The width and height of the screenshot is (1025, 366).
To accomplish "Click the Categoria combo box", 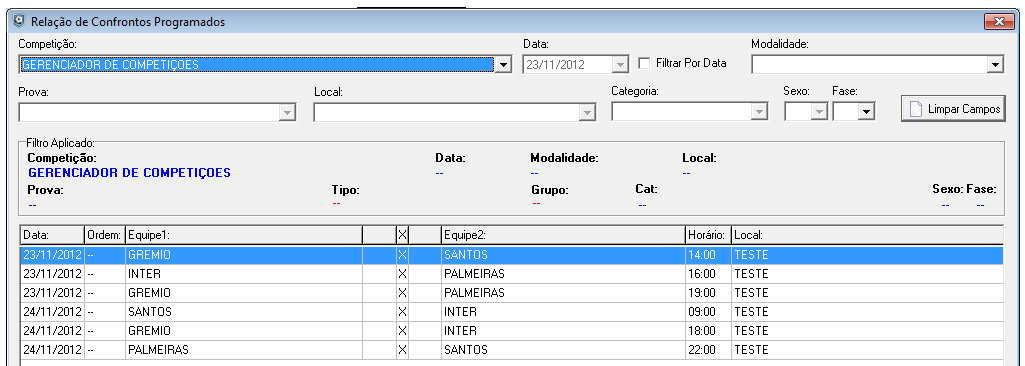I will (x=689, y=112).
